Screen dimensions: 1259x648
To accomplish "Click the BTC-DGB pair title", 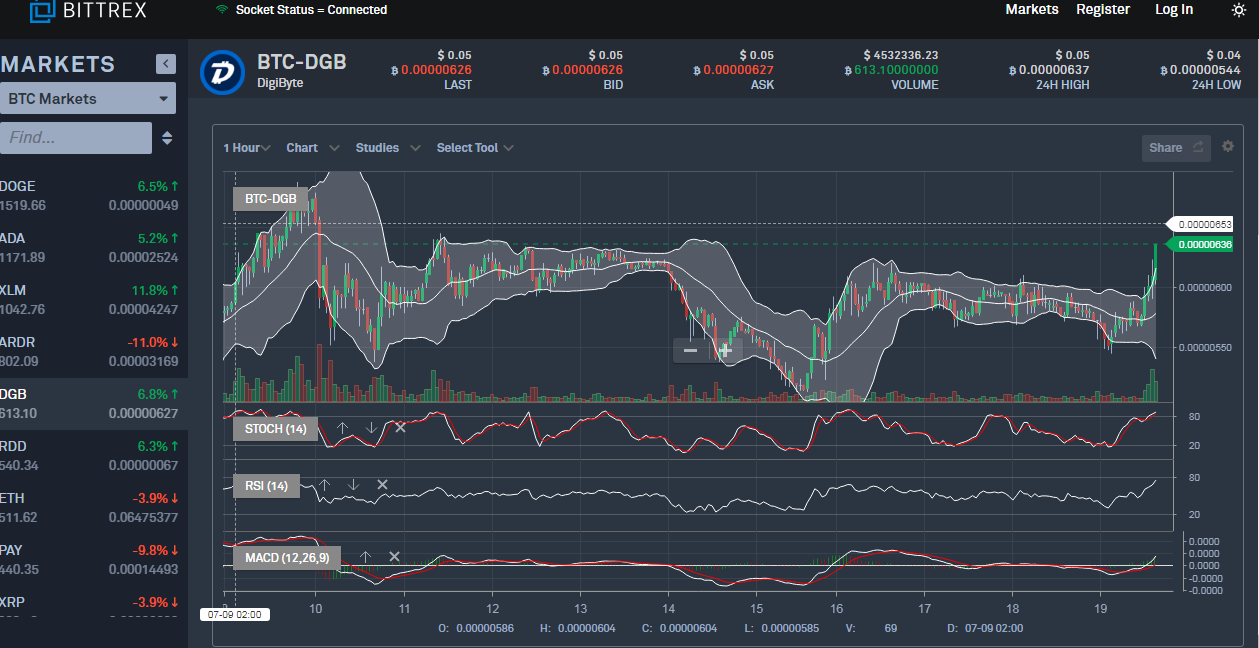I will click(x=302, y=62).
